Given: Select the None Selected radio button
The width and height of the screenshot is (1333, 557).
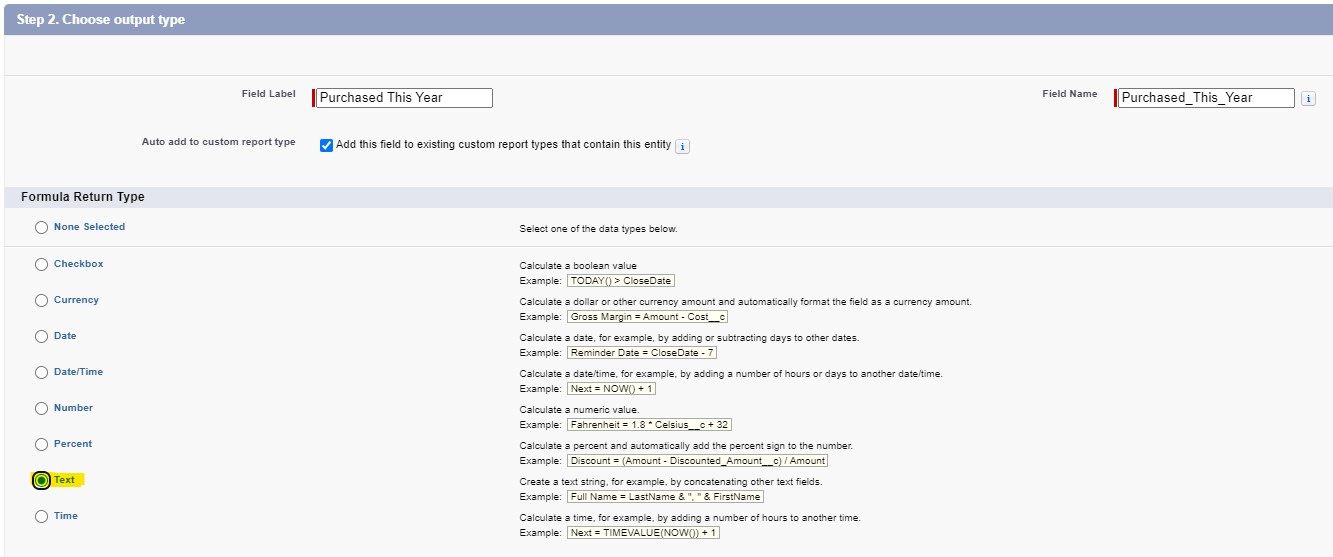Looking at the screenshot, I should 41,228.
